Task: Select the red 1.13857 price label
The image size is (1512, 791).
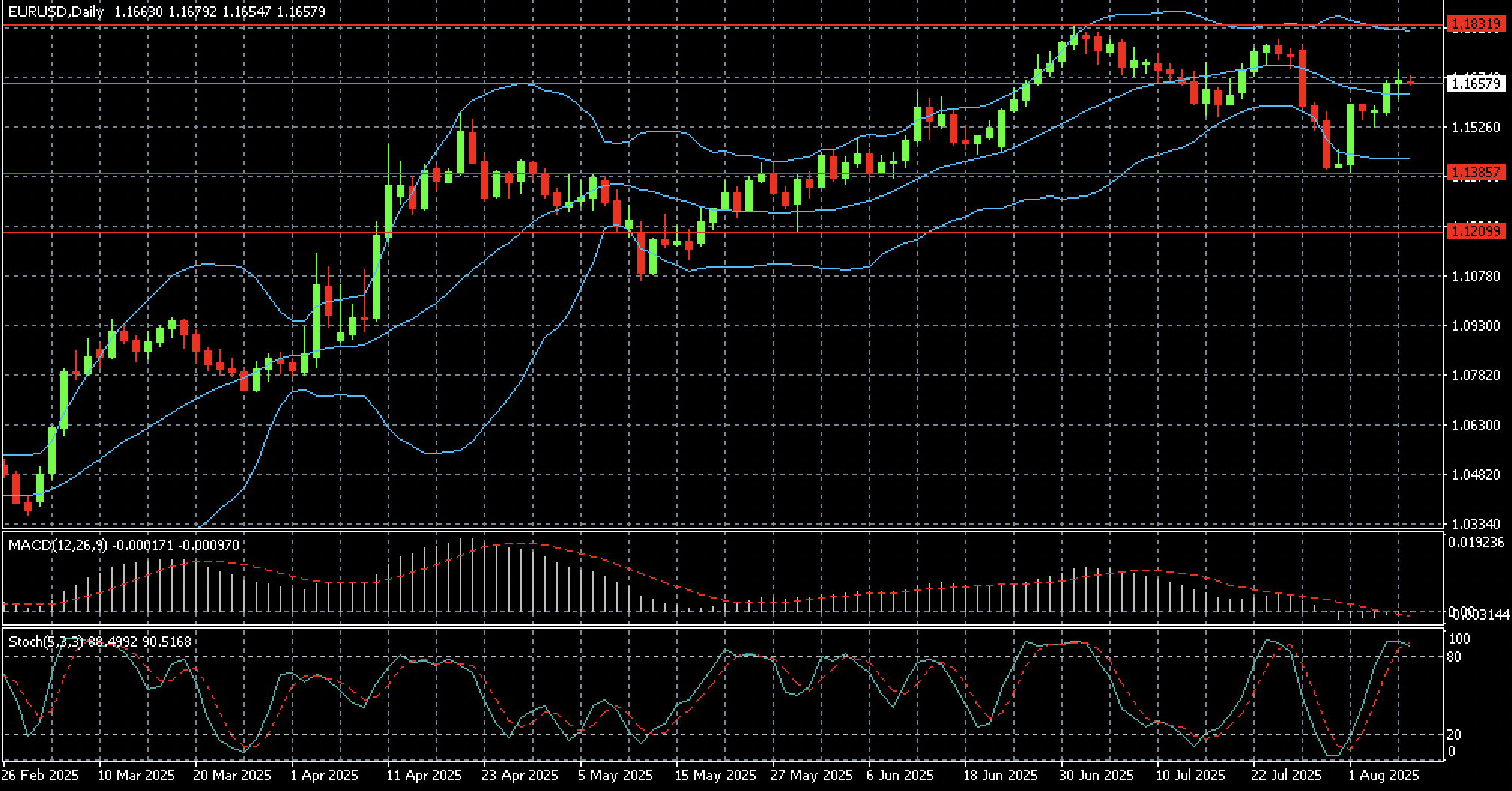Action: [1477, 174]
